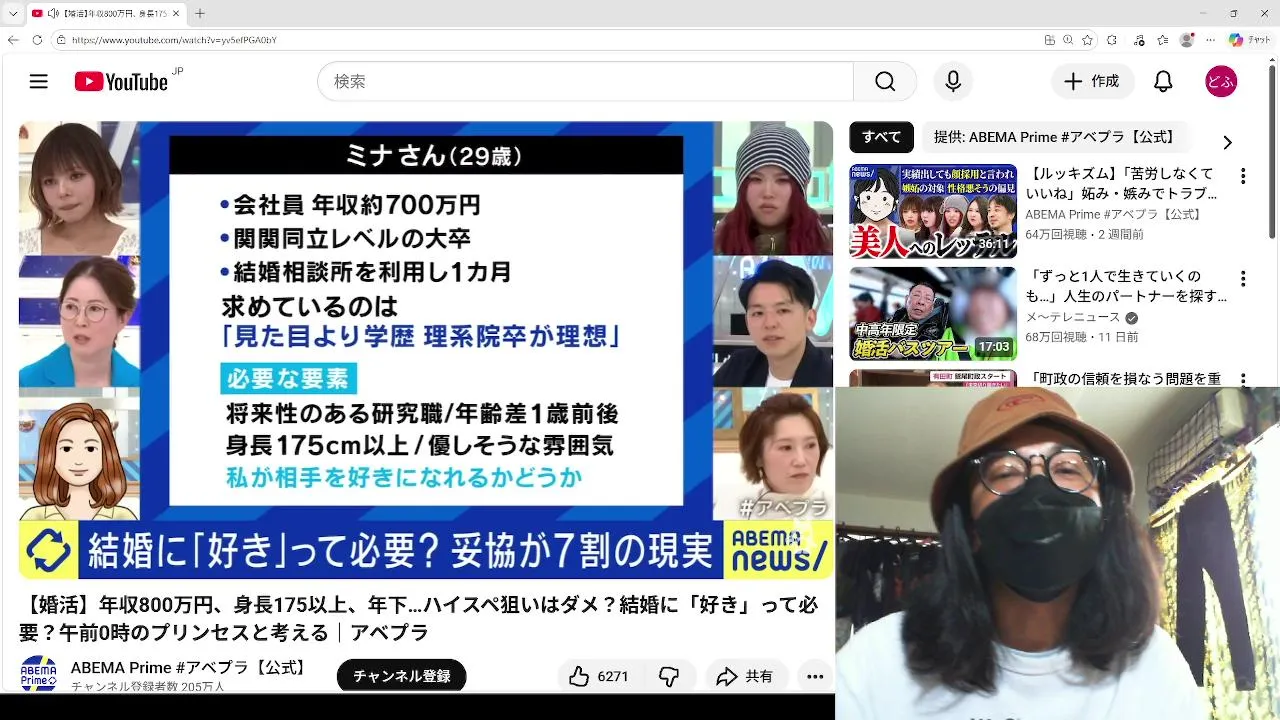Open the browser extensions puzzle icon

(x=1112, y=40)
